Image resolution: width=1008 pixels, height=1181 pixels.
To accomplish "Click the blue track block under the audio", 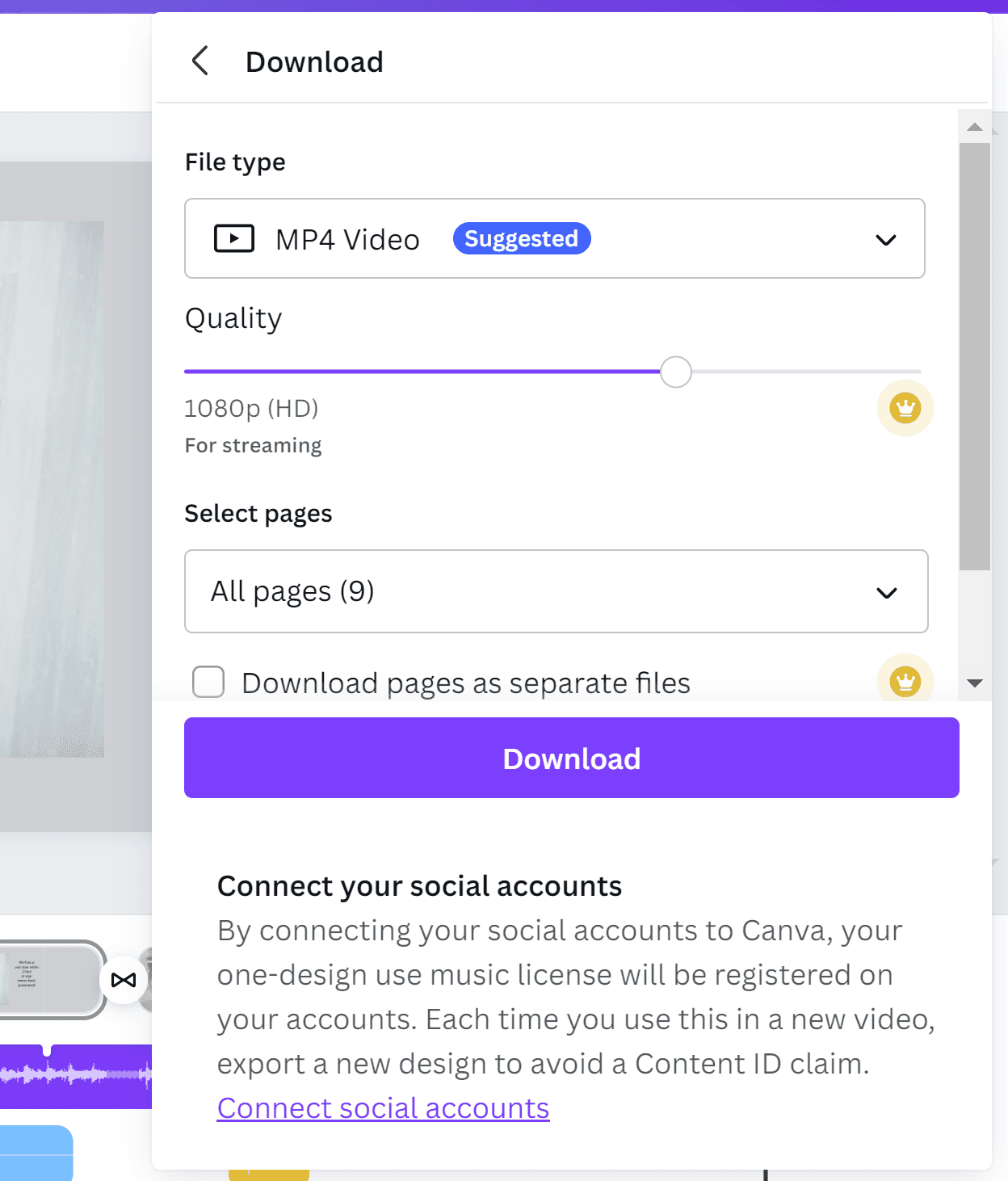I will point(36,1153).
